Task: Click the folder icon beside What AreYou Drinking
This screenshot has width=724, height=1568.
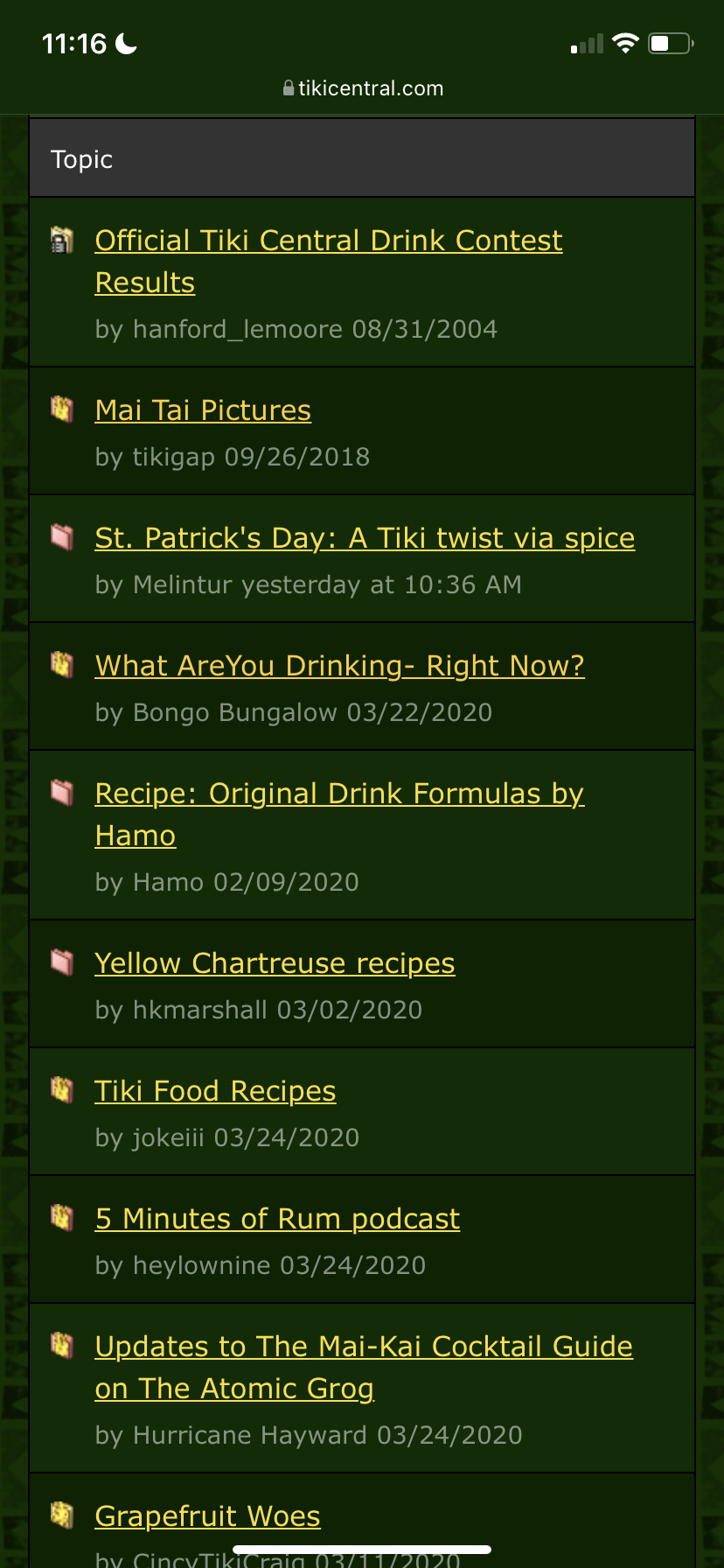Action: tap(61, 664)
